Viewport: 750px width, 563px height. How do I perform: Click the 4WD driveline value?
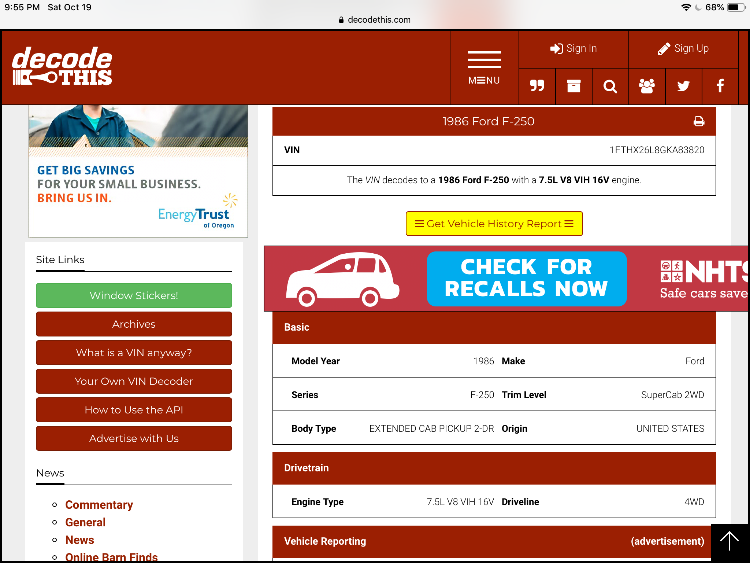[694, 502]
